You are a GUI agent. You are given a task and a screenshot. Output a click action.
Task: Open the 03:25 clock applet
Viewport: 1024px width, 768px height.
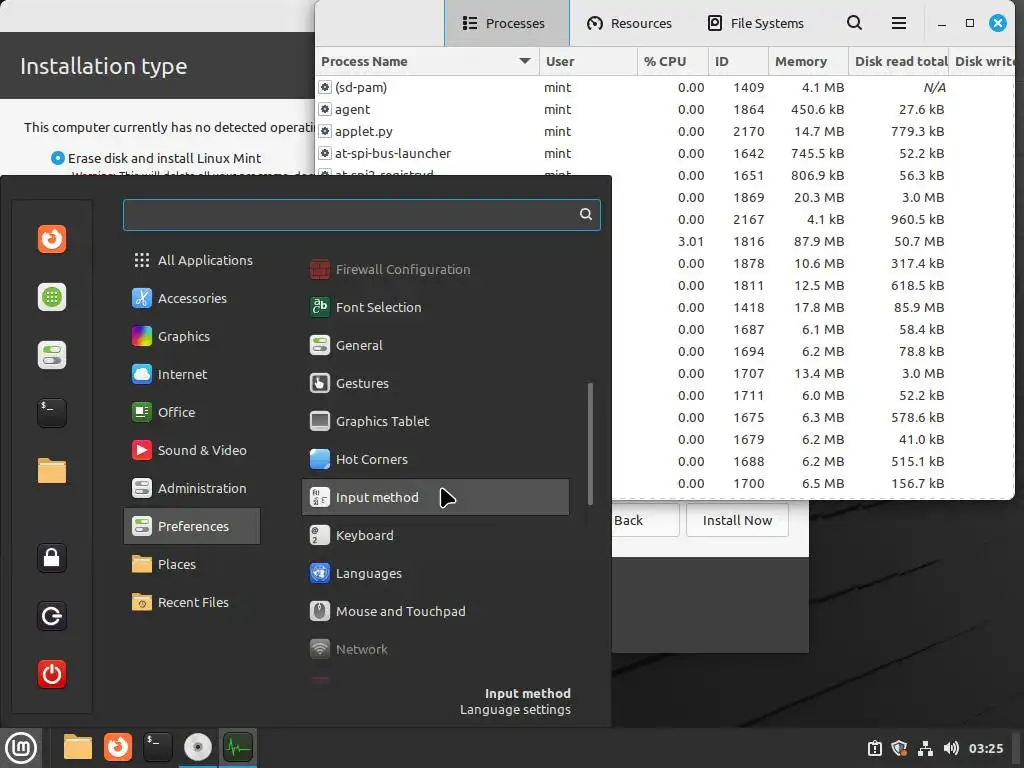coord(985,748)
